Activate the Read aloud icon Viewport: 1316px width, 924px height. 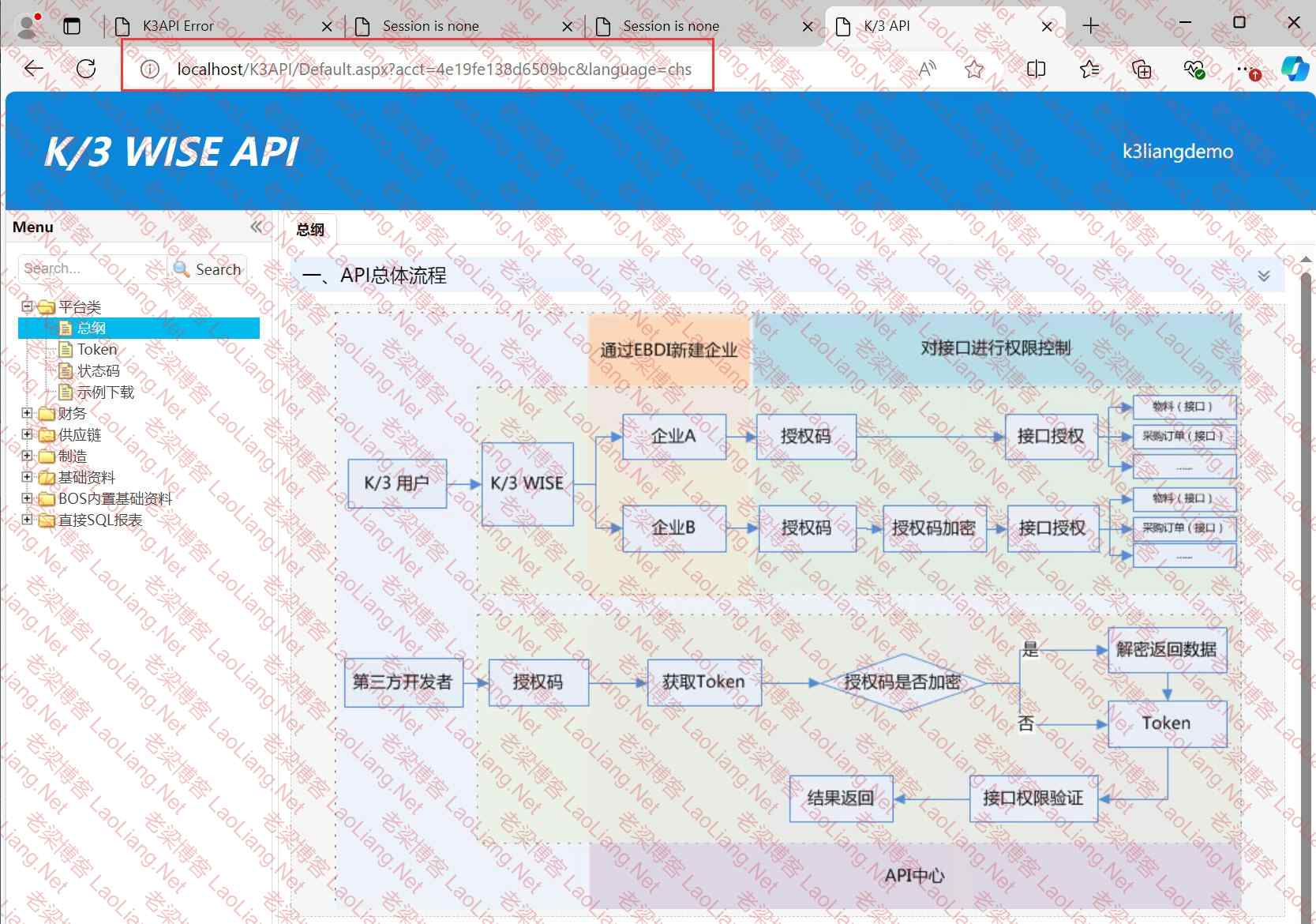click(928, 69)
